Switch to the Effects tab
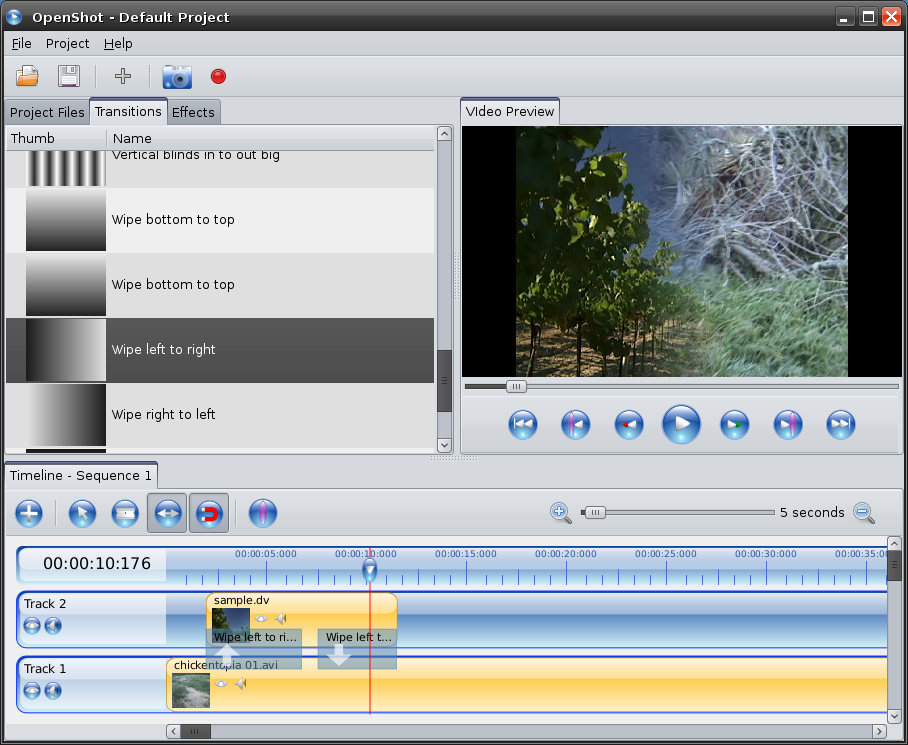Viewport: 908px width, 745px height. (193, 112)
